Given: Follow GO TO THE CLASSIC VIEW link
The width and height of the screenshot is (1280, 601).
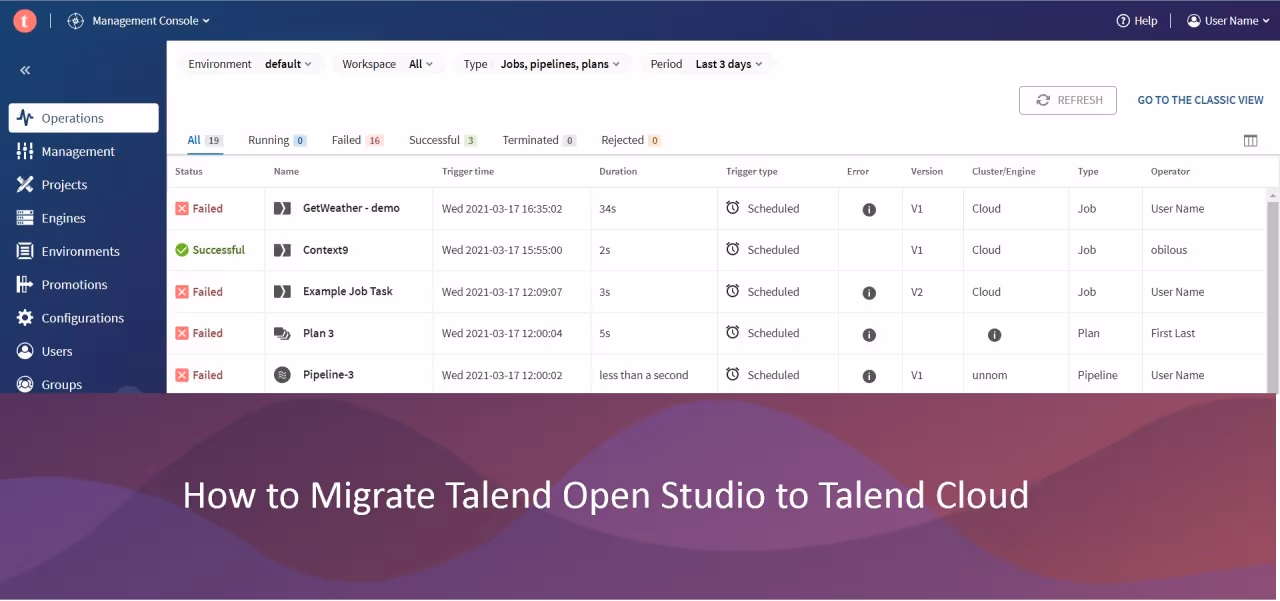Looking at the screenshot, I should tap(1200, 100).
